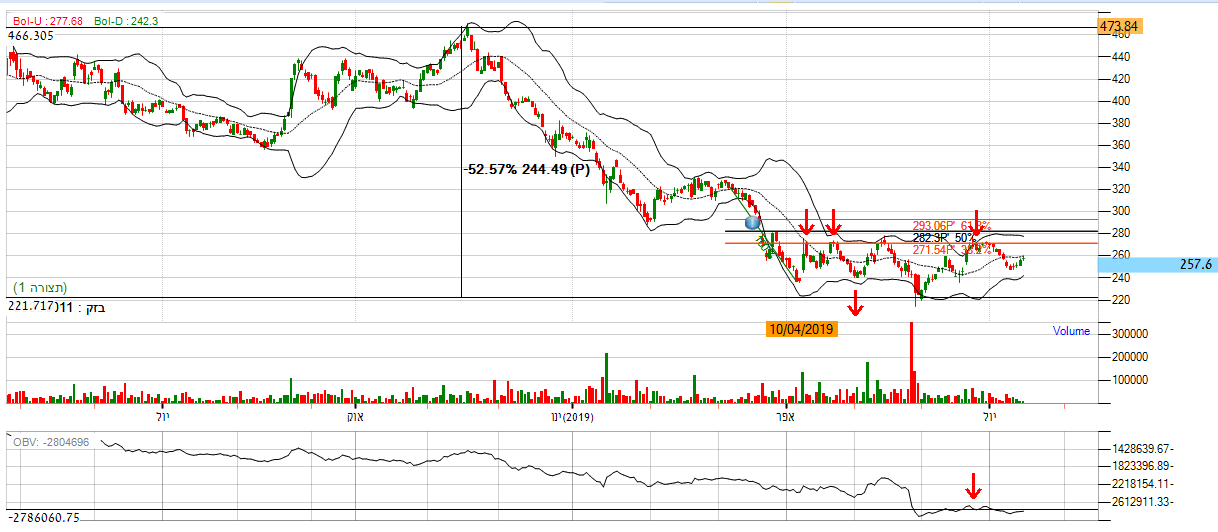Image resolution: width=1218 pixels, height=532 pixels.
Task: Click the -52.57% 244.49 (P) measurement annotation
Action: (x=527, y=169)
